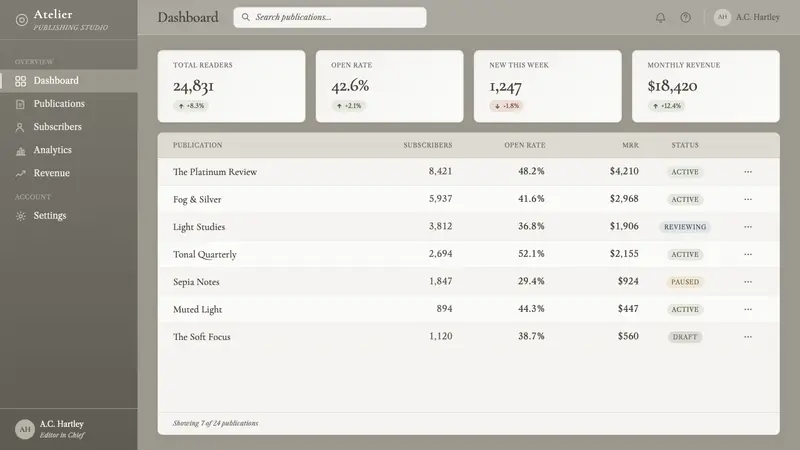Open the Total Readers card
Screen dimensions: 800x450
click(232, 86)
